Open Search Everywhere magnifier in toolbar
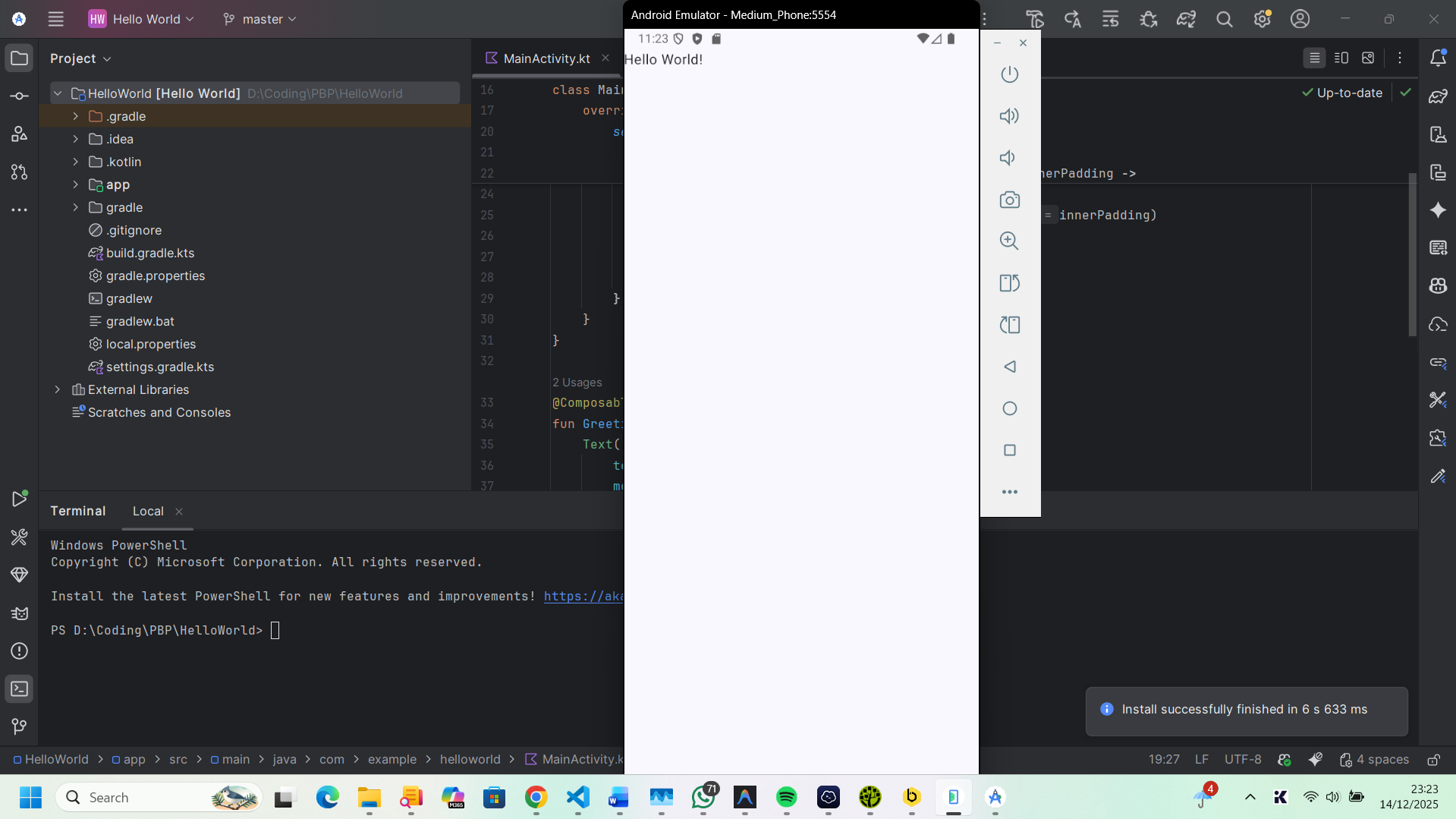Screen dimensions: 1456x819 [x=1224, y=19]
